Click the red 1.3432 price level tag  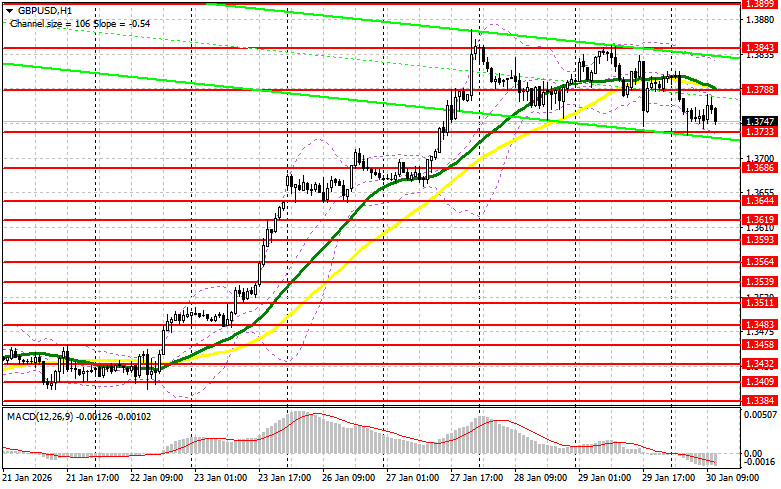(x=759, y=364)
